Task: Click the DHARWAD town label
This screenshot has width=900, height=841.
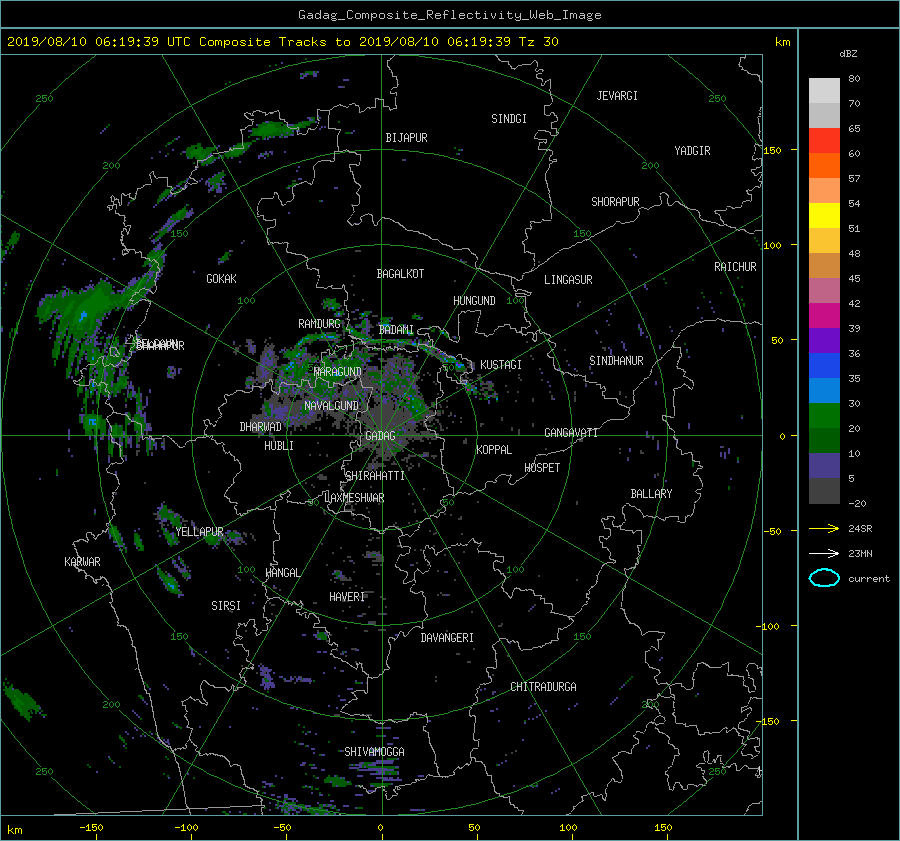Action: coord(261,427)
